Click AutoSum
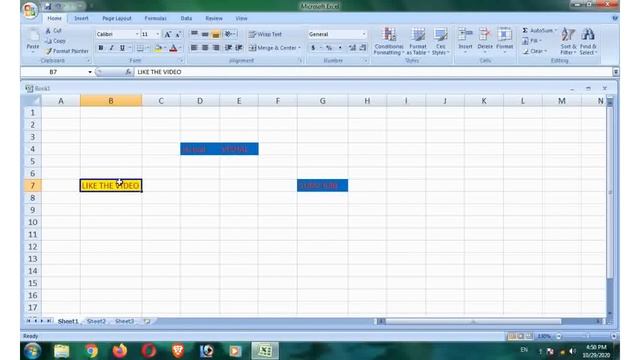The height and width of the screenshot is (360, 640). (539, 31)
